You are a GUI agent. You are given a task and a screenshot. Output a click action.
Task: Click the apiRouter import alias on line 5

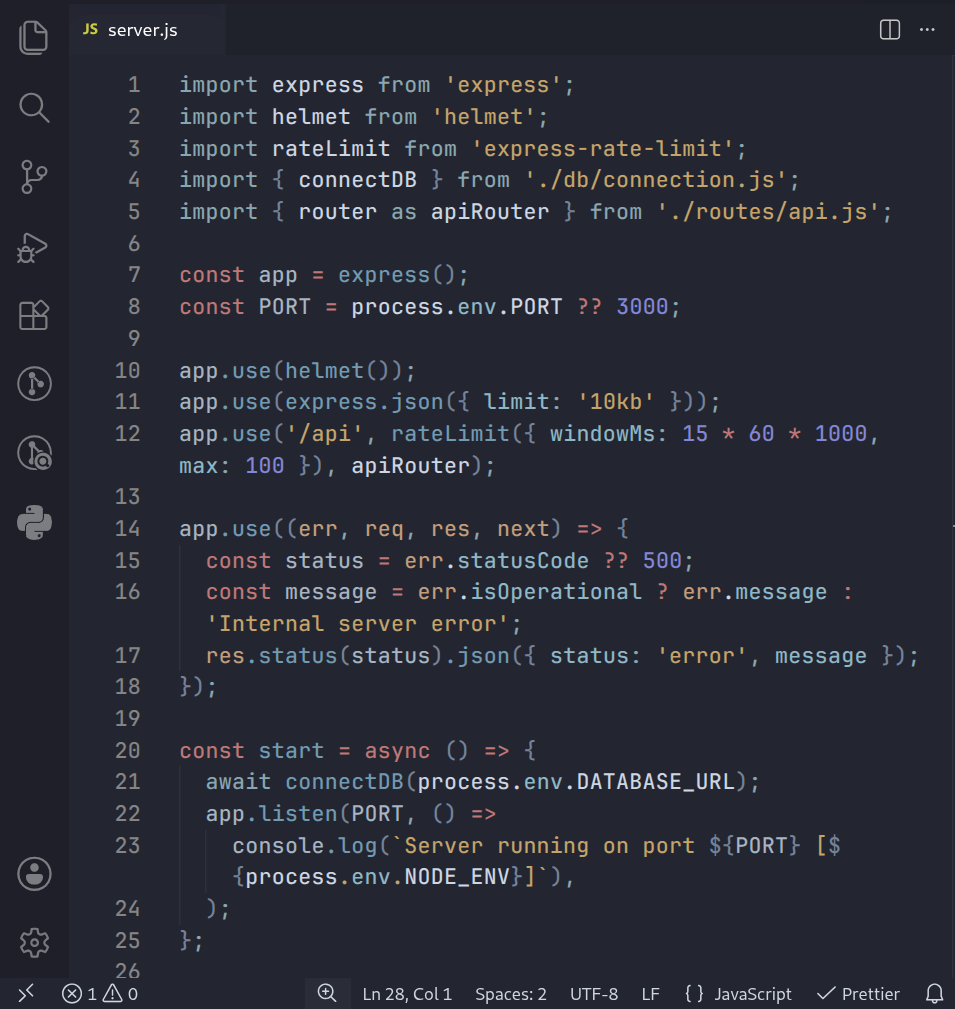[490, 212]
